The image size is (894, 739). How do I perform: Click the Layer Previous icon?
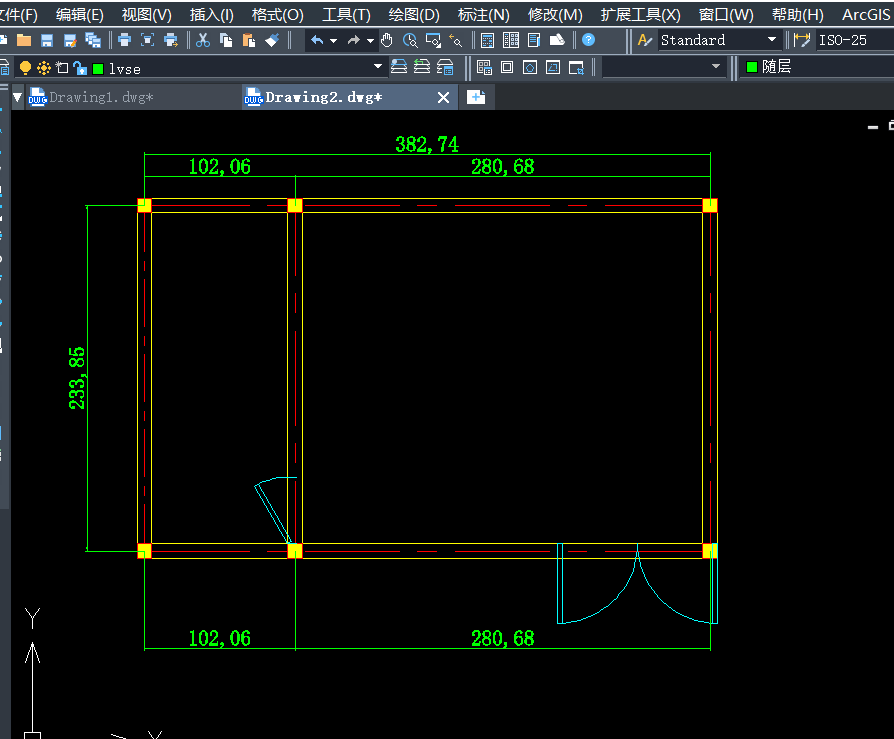pos(422,67)
